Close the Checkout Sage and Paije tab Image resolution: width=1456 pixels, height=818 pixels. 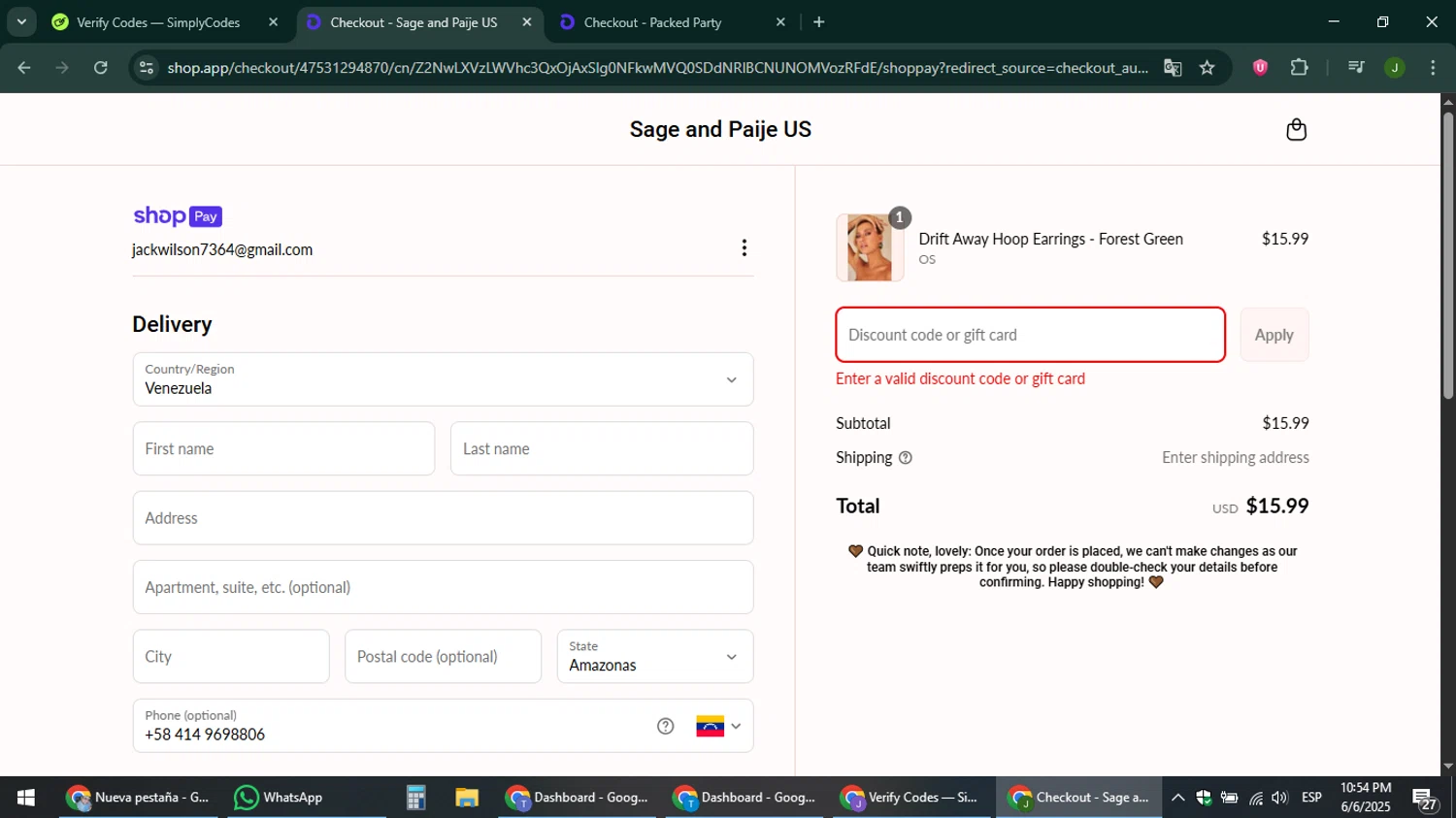(527, 21)
